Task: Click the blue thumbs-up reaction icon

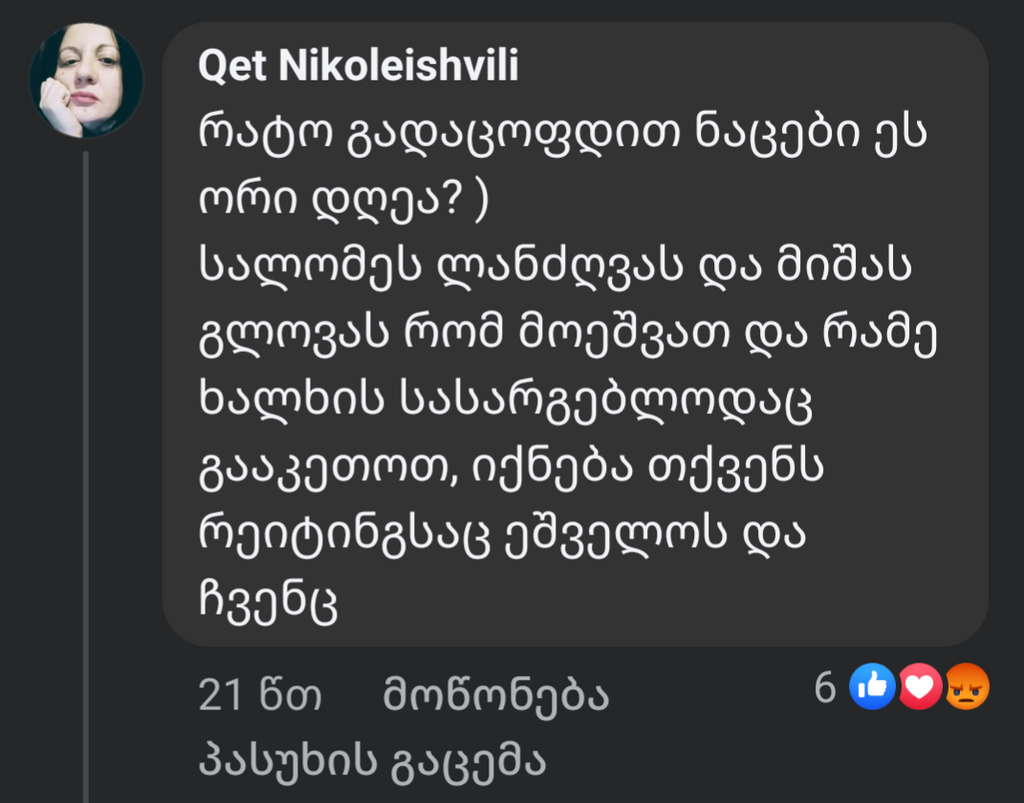Action: pyautogui.click(x=872, y=688)
